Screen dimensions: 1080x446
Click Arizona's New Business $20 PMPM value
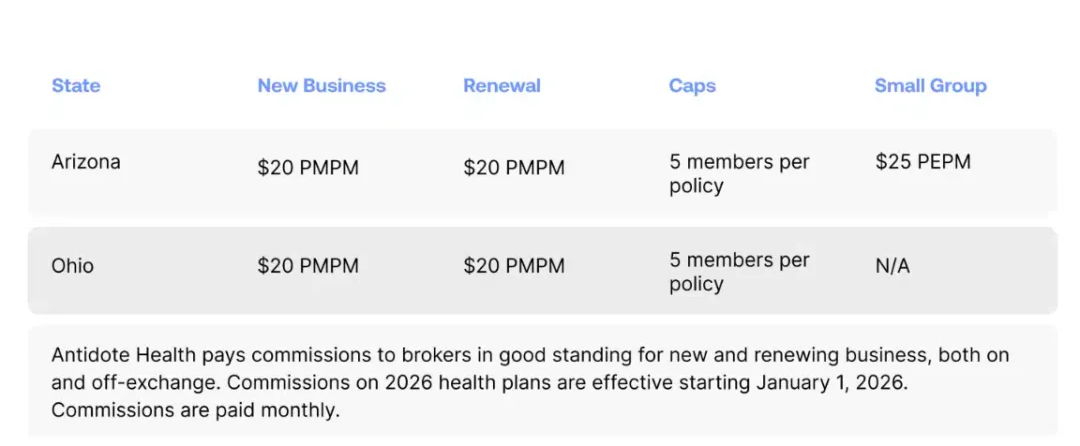308,168
